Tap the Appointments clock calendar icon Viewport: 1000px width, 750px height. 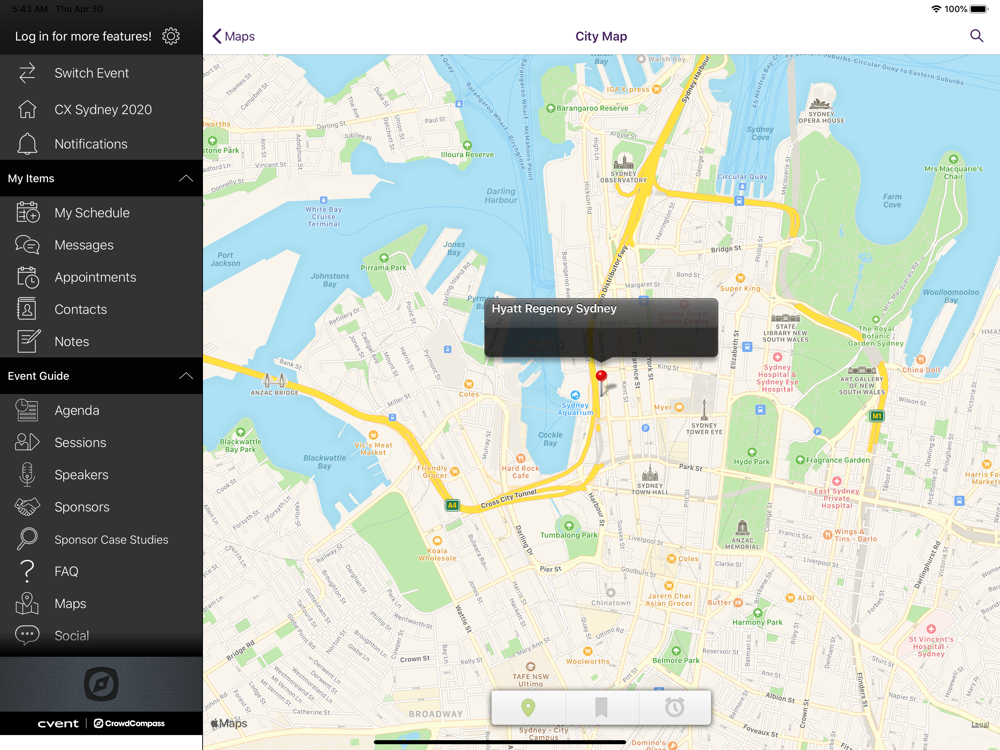click(x=27, y=277)
